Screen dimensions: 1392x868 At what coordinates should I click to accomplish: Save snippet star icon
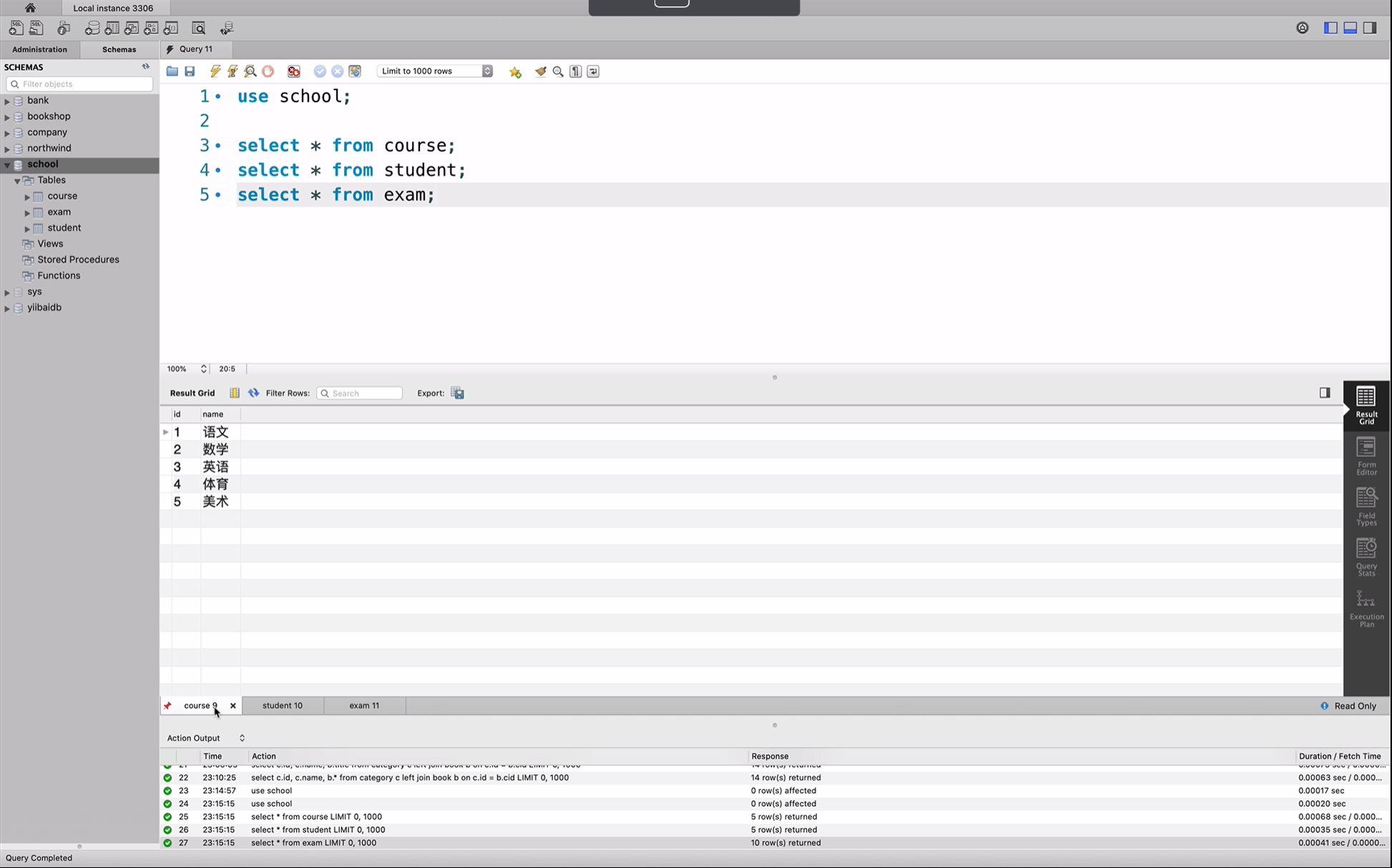(x=515, y=71)
